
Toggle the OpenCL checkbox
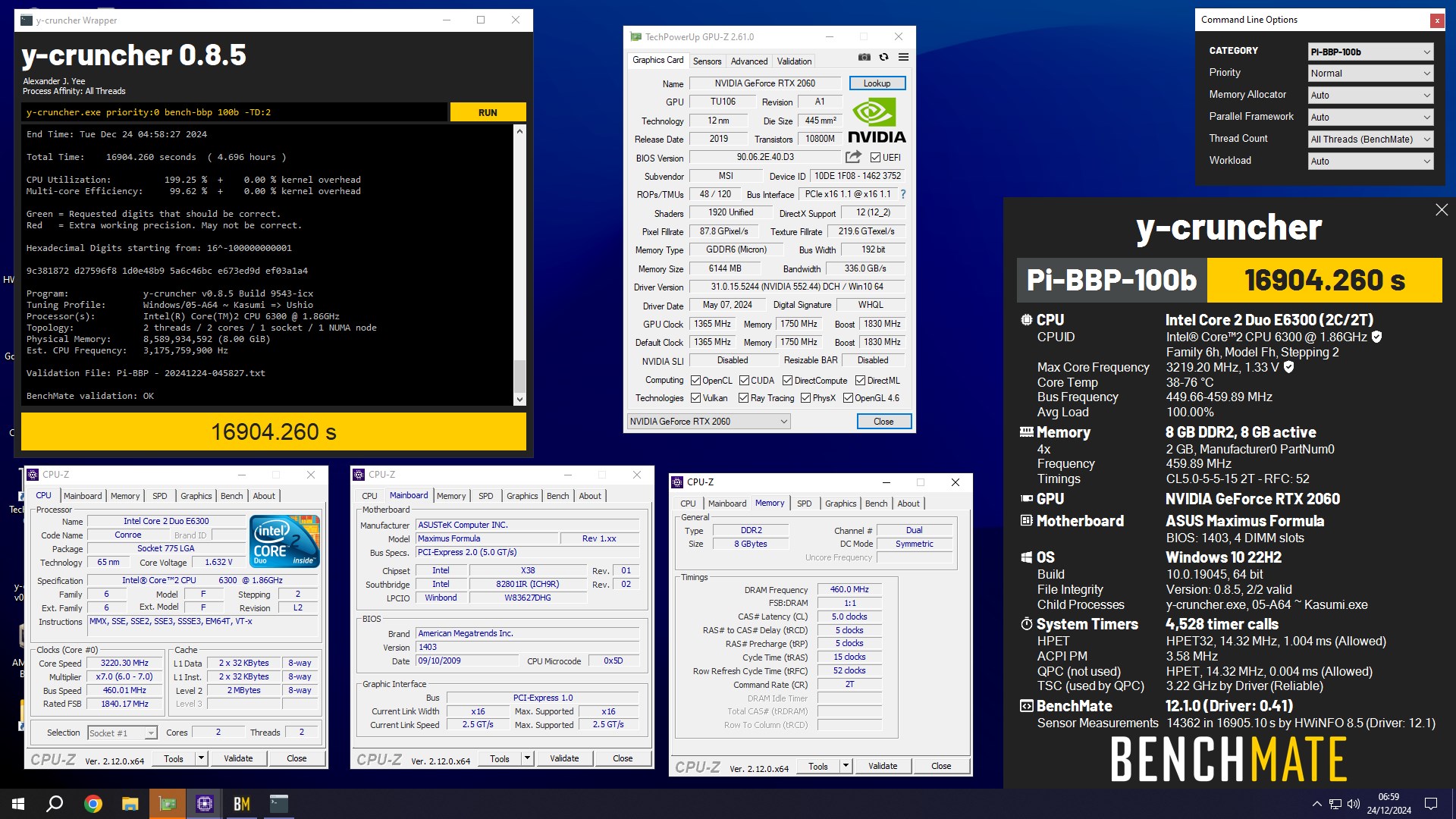[695, 381]
